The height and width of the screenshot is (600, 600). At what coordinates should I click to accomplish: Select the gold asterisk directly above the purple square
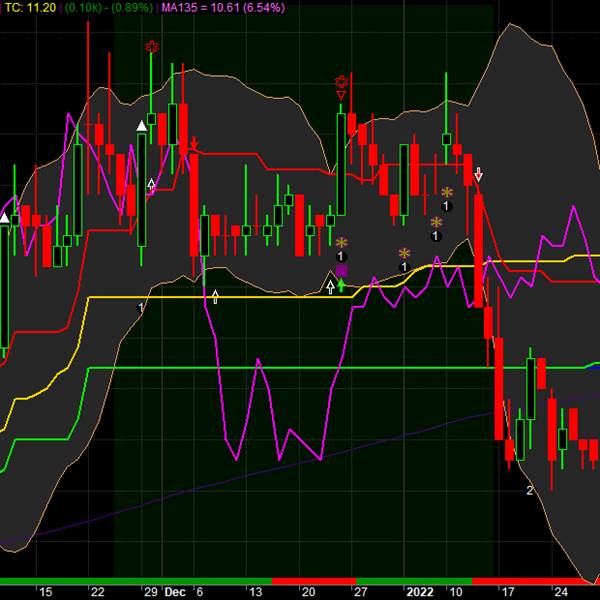pyautogui.click(x=341, y=243)
